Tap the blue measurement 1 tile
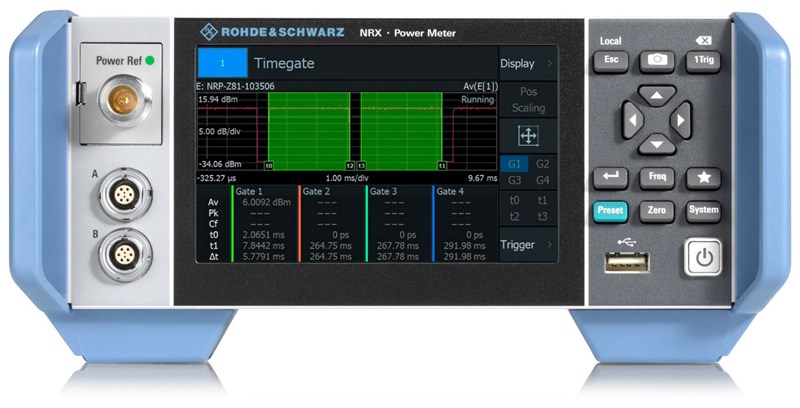Viewport: 800px width, 408px height. pyautogui.click(x=222, y=63)
